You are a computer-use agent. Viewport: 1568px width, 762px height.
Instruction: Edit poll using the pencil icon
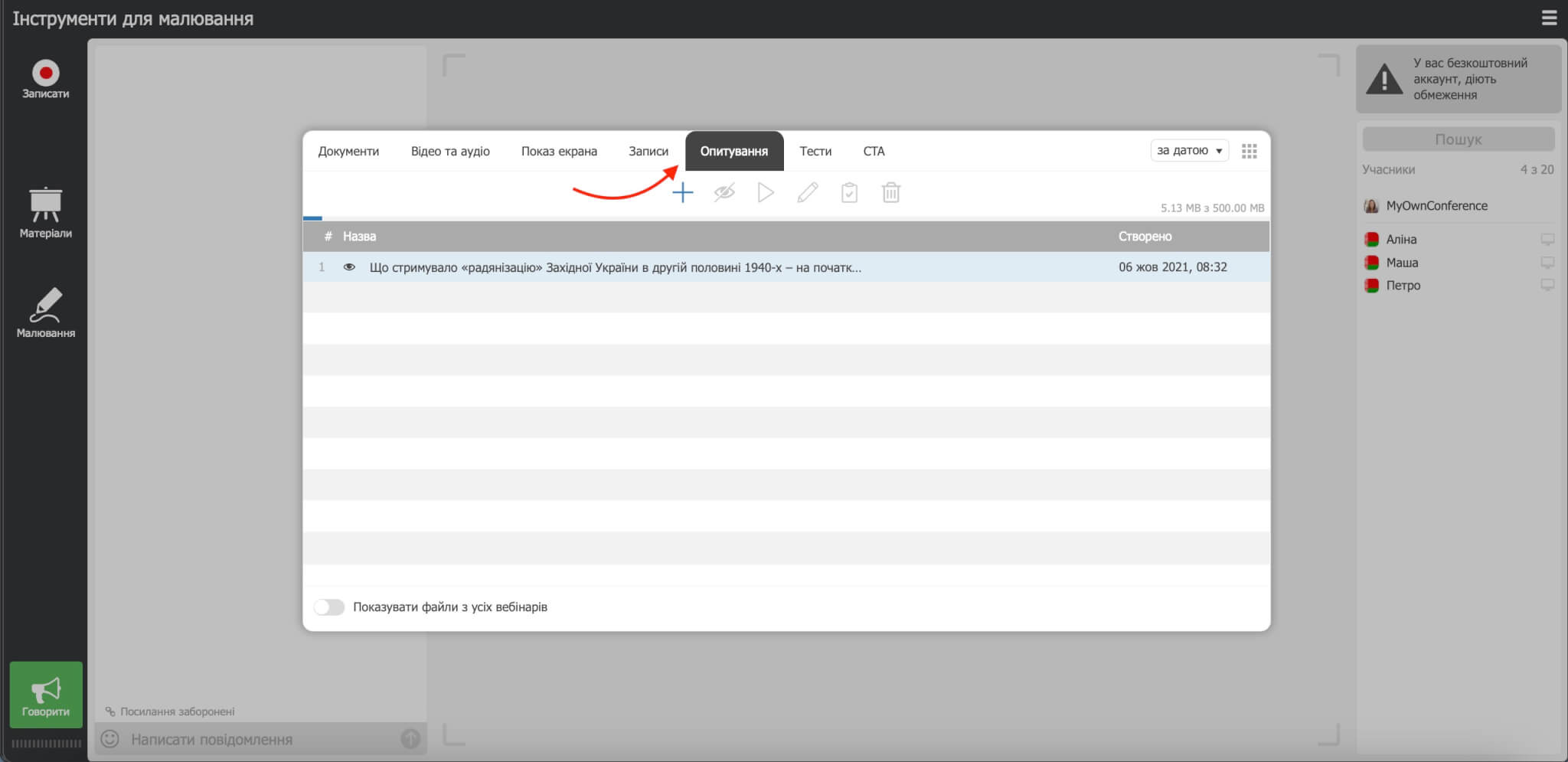pos(807,193)
